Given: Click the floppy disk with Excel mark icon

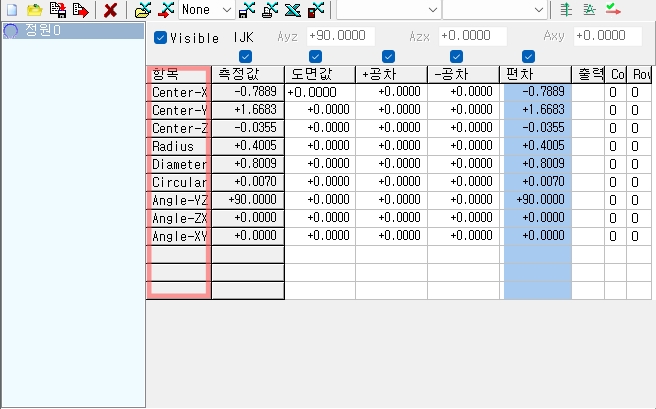Looking at the screenshot, I should point(247,10).
